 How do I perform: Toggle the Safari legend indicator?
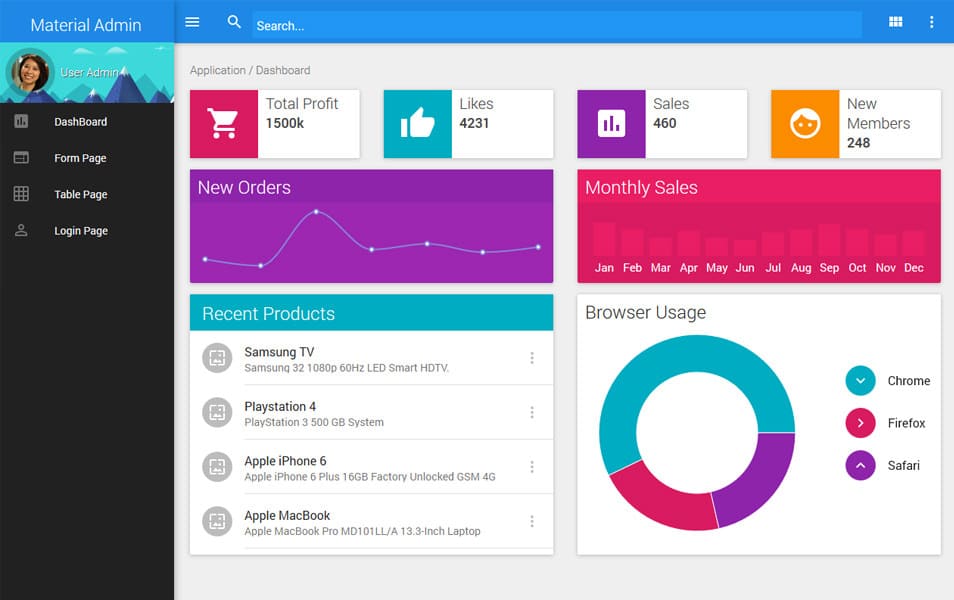(x=859, y=466)
